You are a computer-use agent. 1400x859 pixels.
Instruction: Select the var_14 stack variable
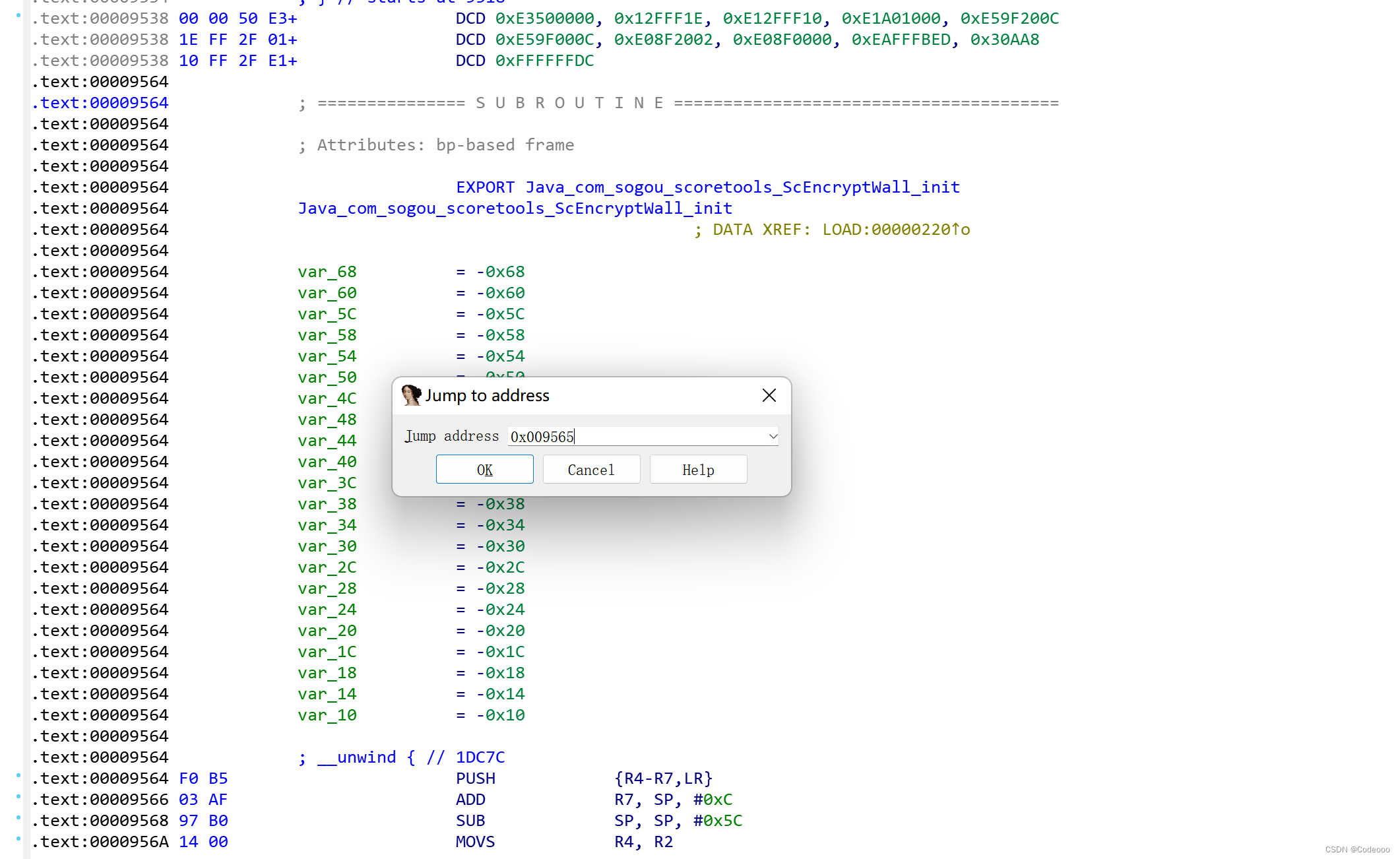pos(327,694)
